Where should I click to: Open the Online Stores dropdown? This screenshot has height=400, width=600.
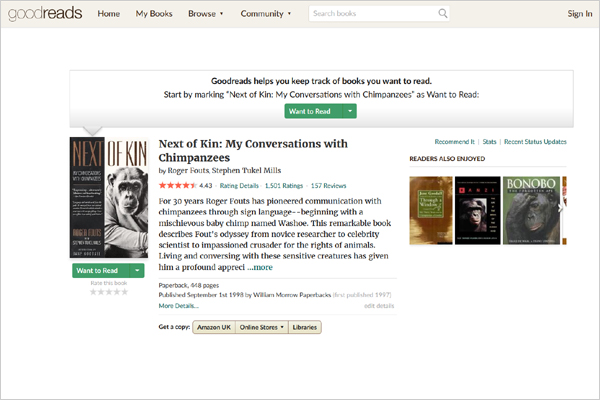pyautogui.click(x=262, y=327)
